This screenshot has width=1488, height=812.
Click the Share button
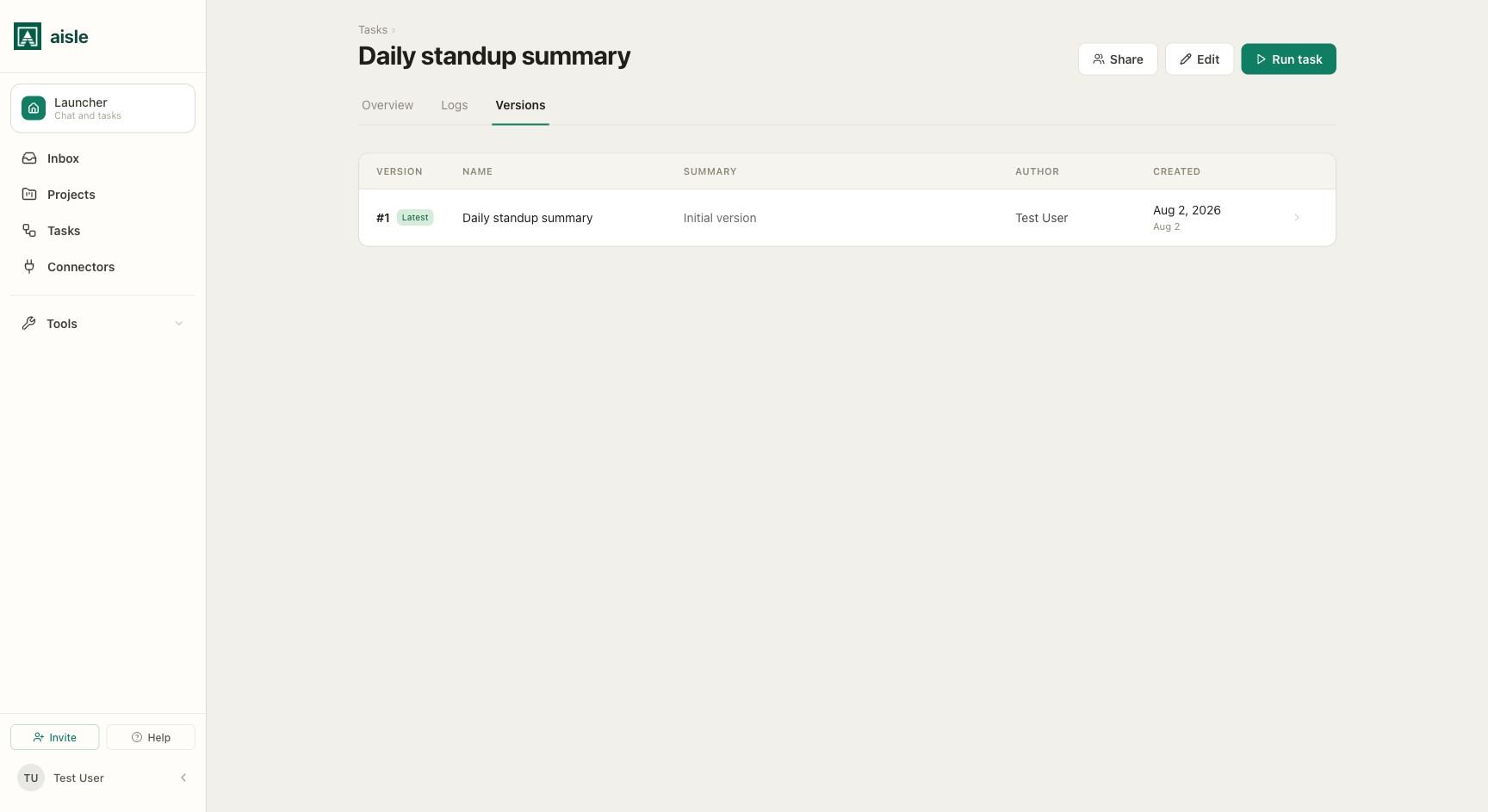pyautogui.click(x=1118, y=59)
